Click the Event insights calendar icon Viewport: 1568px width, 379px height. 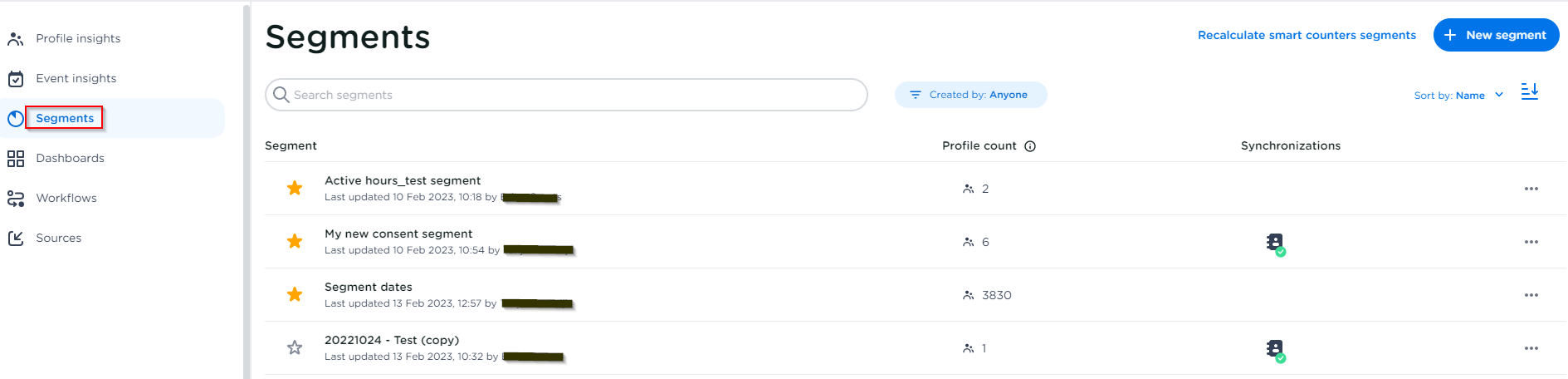[16, 79]
